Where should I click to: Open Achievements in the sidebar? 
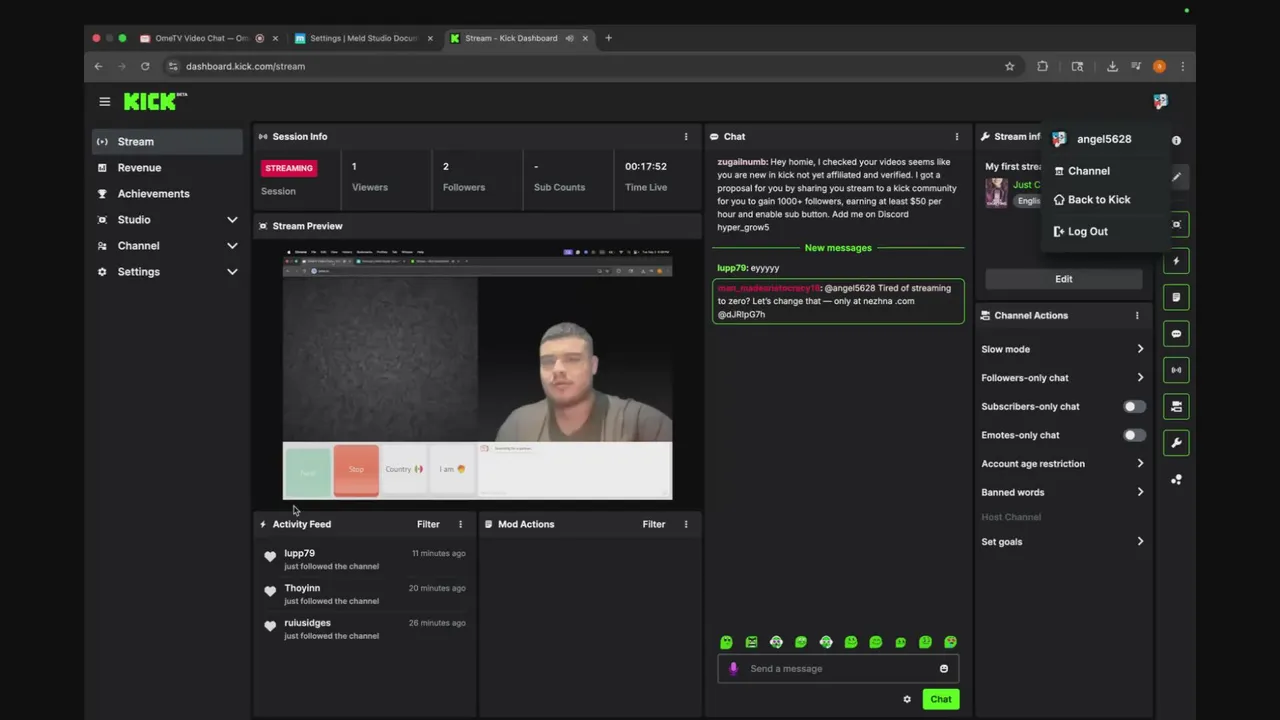point(167,193)
